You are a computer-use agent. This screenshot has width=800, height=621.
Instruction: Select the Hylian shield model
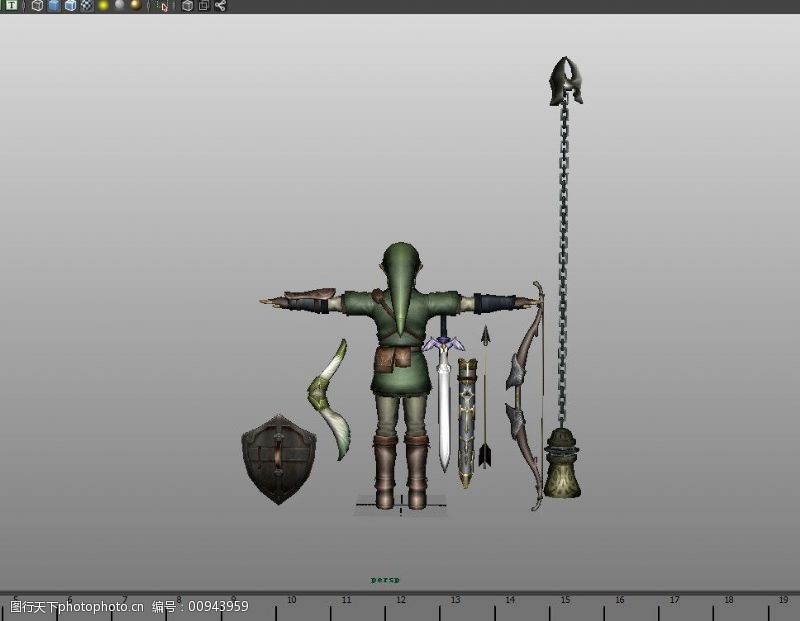pyautogui.click(x=279, y=459)
